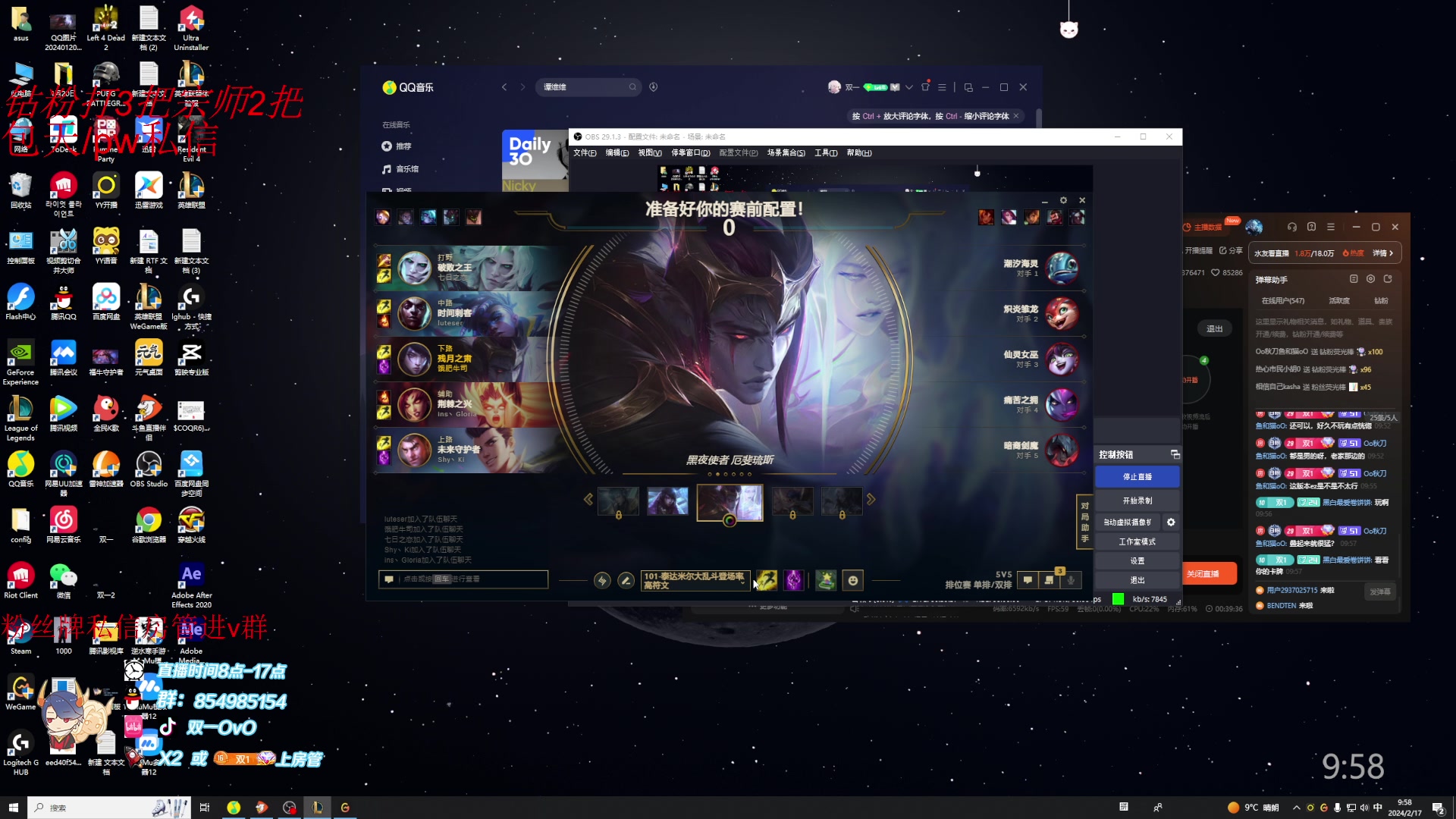Switch to 钻粉 tab

pyautogui.click(x=1382, y=301)
